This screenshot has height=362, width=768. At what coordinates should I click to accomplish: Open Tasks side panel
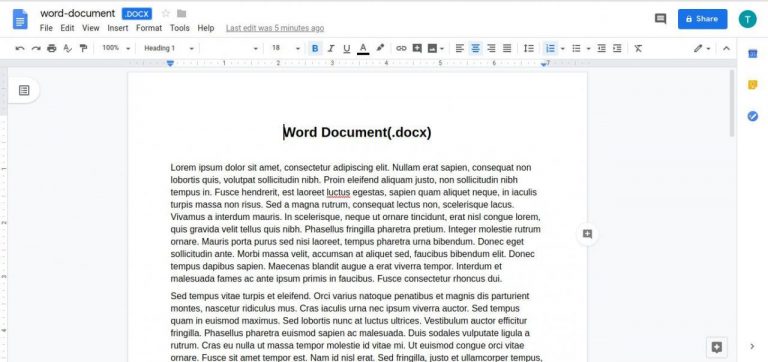click(753, 116)
